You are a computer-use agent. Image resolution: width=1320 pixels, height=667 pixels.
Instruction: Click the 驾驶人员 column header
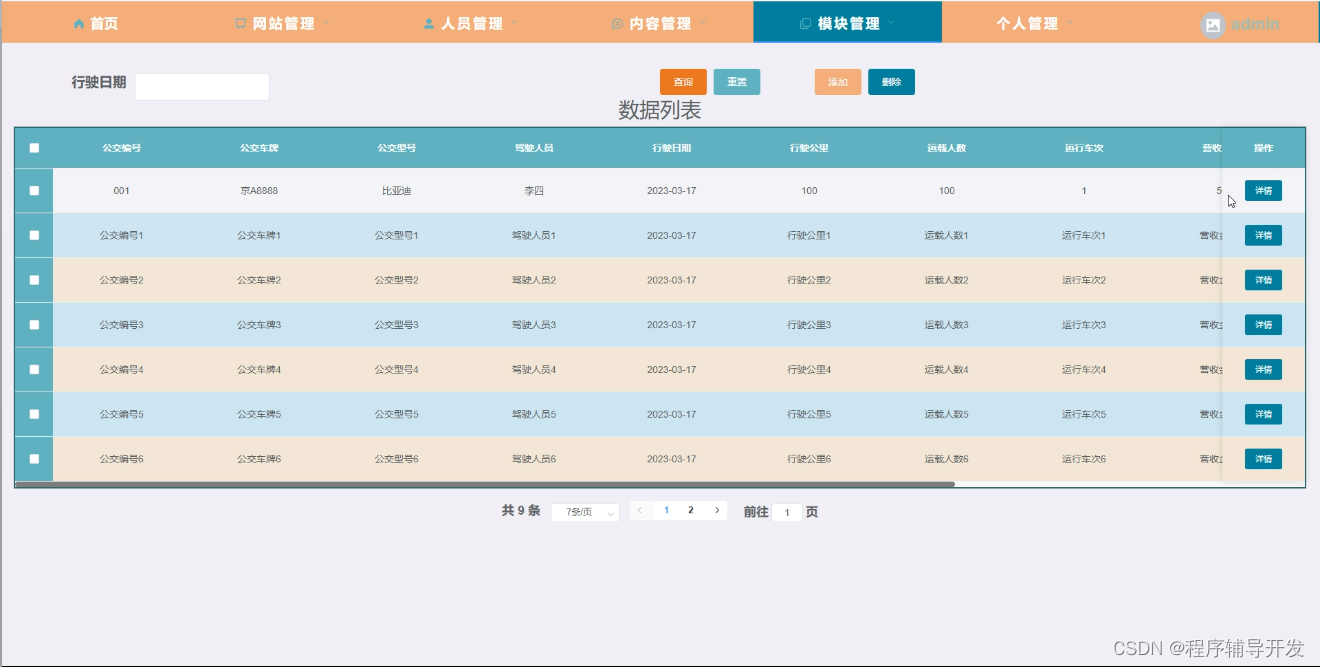coord(534,148)
